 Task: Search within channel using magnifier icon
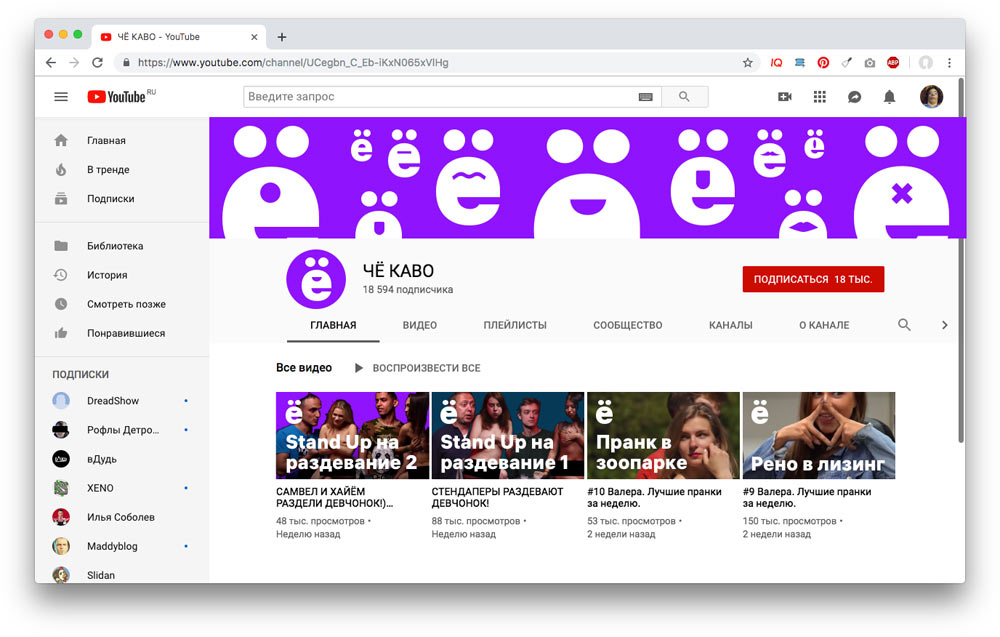[x=904, y=325]
